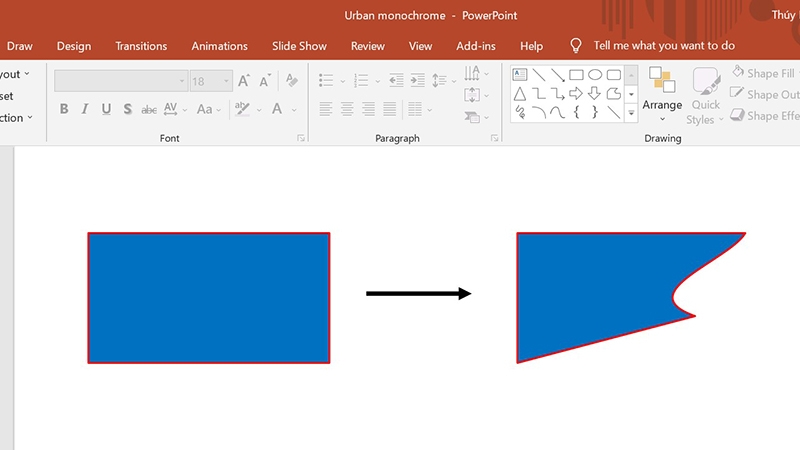Screen dimensions: 800x450
Task: Go to the Slide Show tab
Action: [x=299, y=46]
